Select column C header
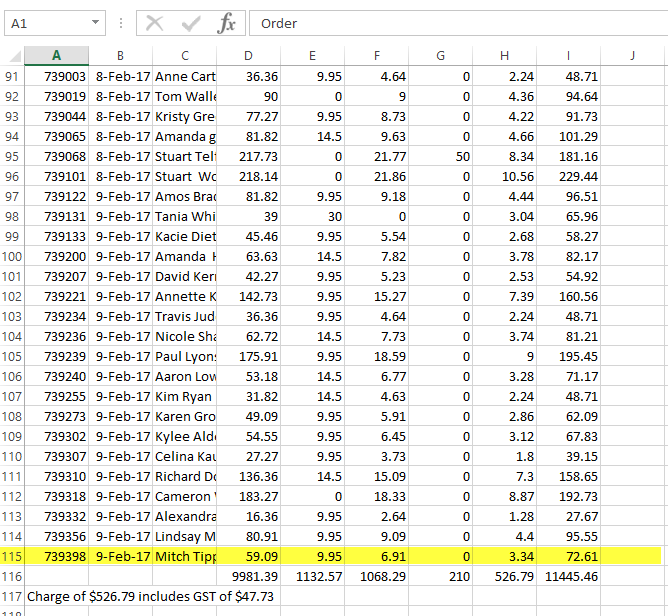The height and width of the screenshot is (616, 668). [x=184, y=55]
